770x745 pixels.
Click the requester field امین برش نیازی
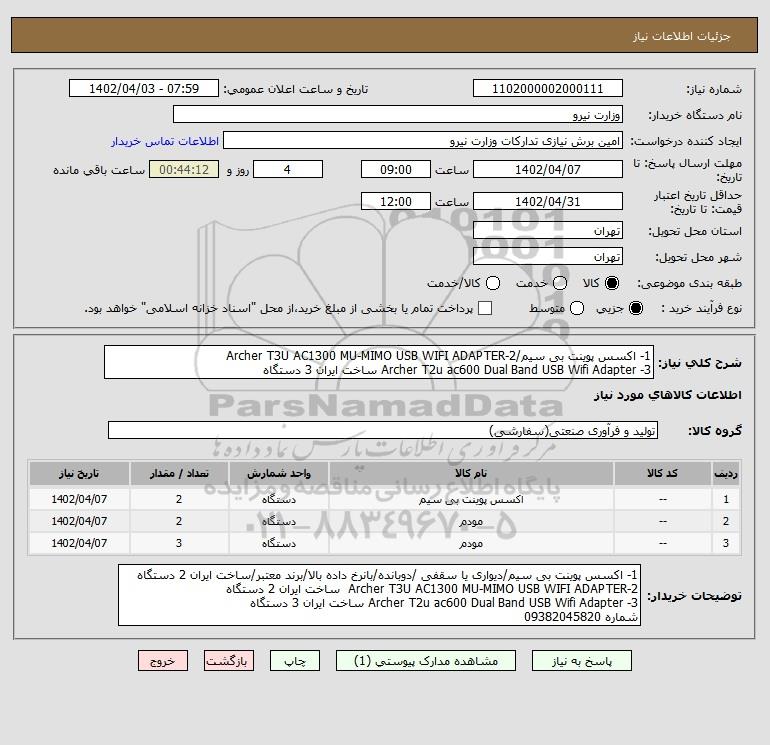click(423, 141)
